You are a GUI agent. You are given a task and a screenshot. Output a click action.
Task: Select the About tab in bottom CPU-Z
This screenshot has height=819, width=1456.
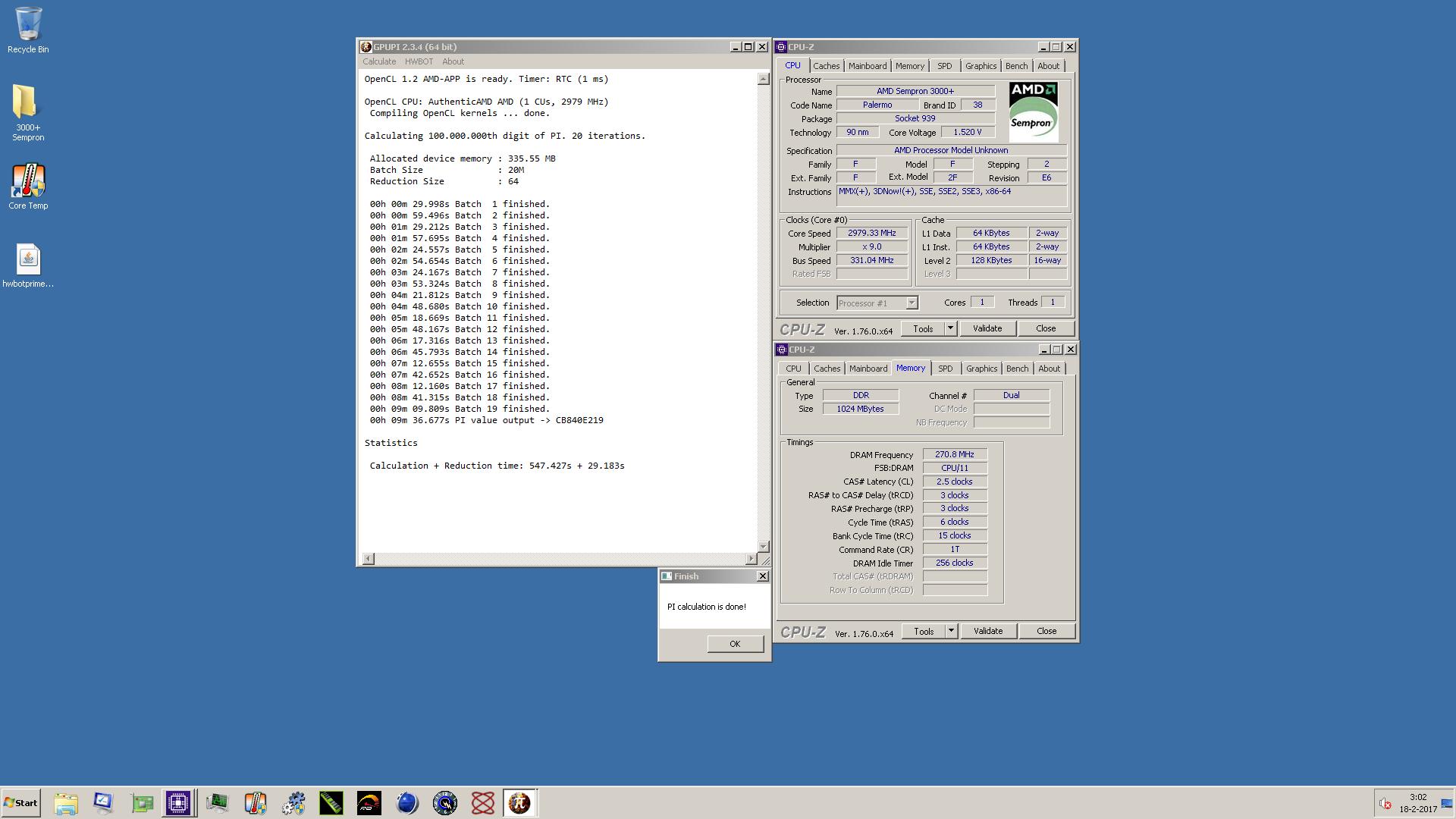click(1050, 369)
